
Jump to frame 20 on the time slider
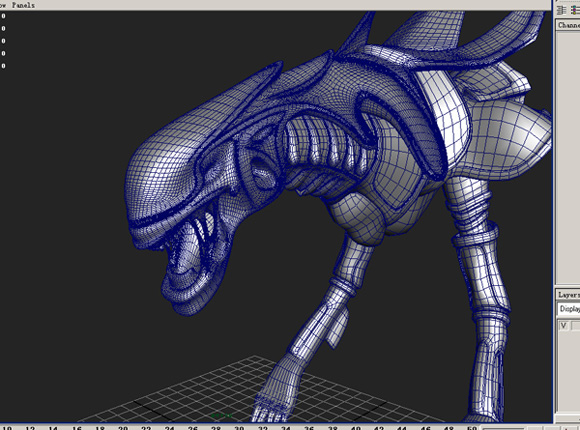click(x=123, y=427)
